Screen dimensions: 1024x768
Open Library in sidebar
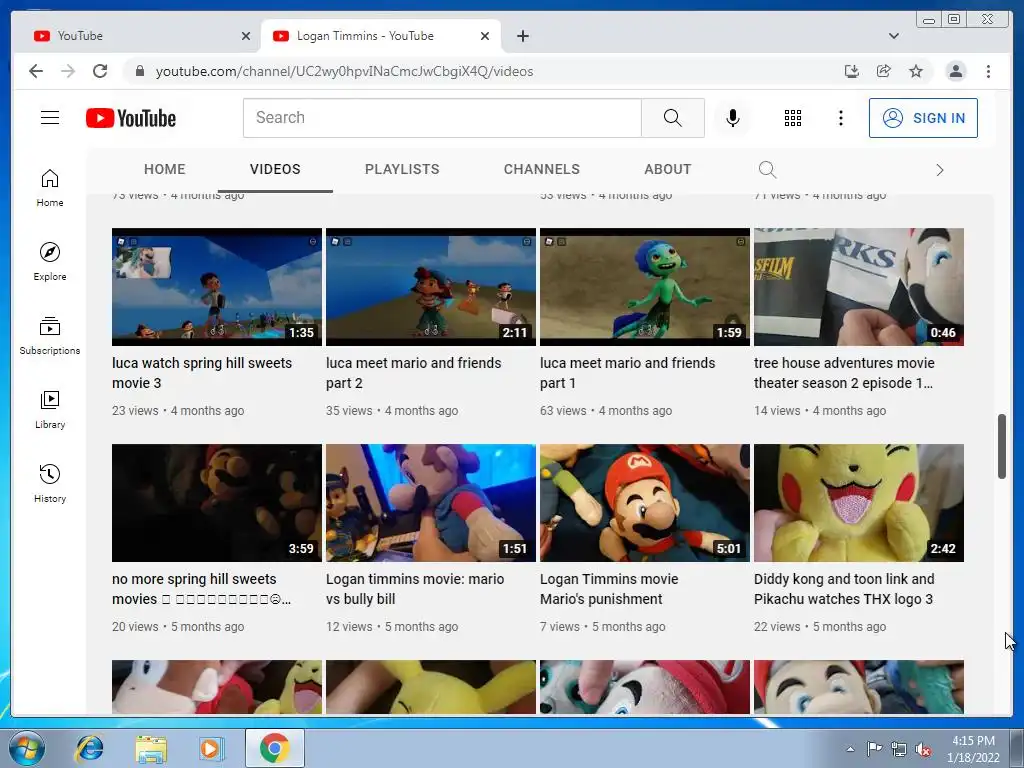(x=50, y=409)
